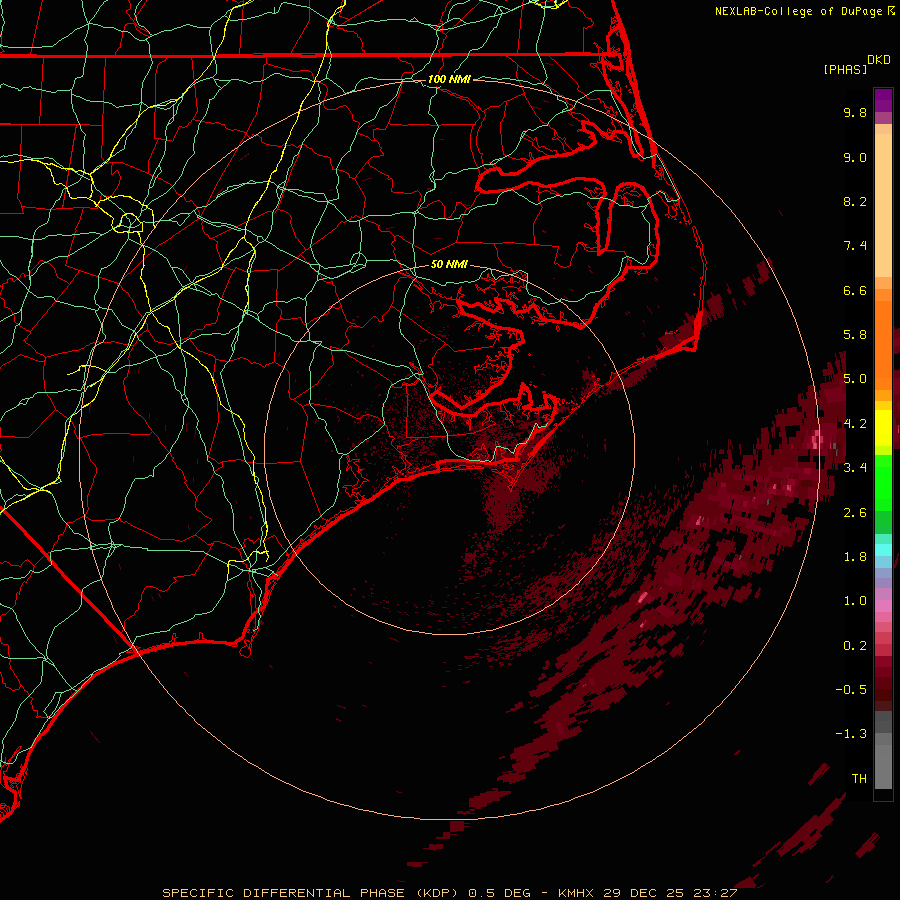The image size is (900, 900).
Task: Click the 6.6 value on color scale
Action: pos(855,290)
